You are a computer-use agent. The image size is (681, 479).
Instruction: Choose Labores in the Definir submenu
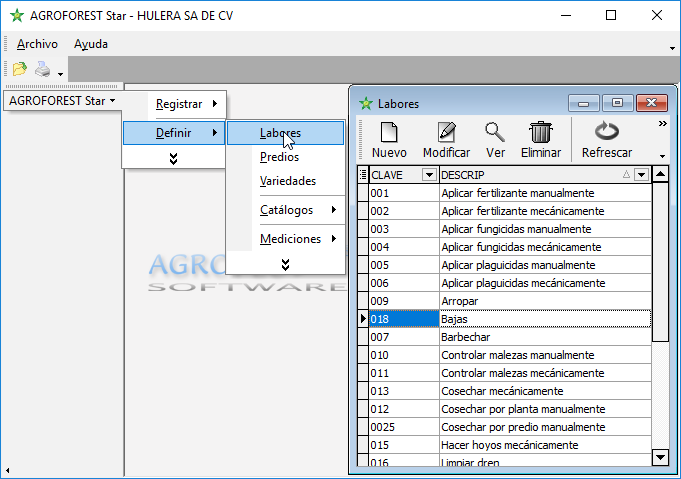[x=285, y=133]
